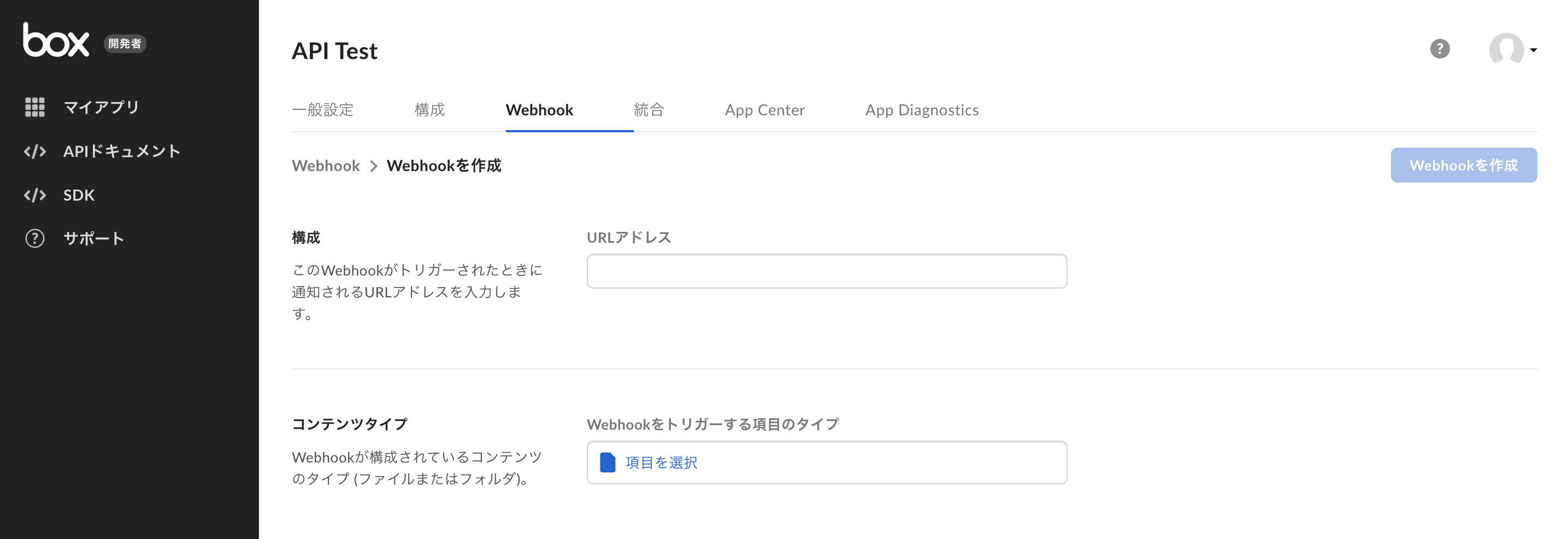This screenshot has height=539, width=1568.
Task: Select 項目を選択 to choose an item
Action: (x=661, y=462)
